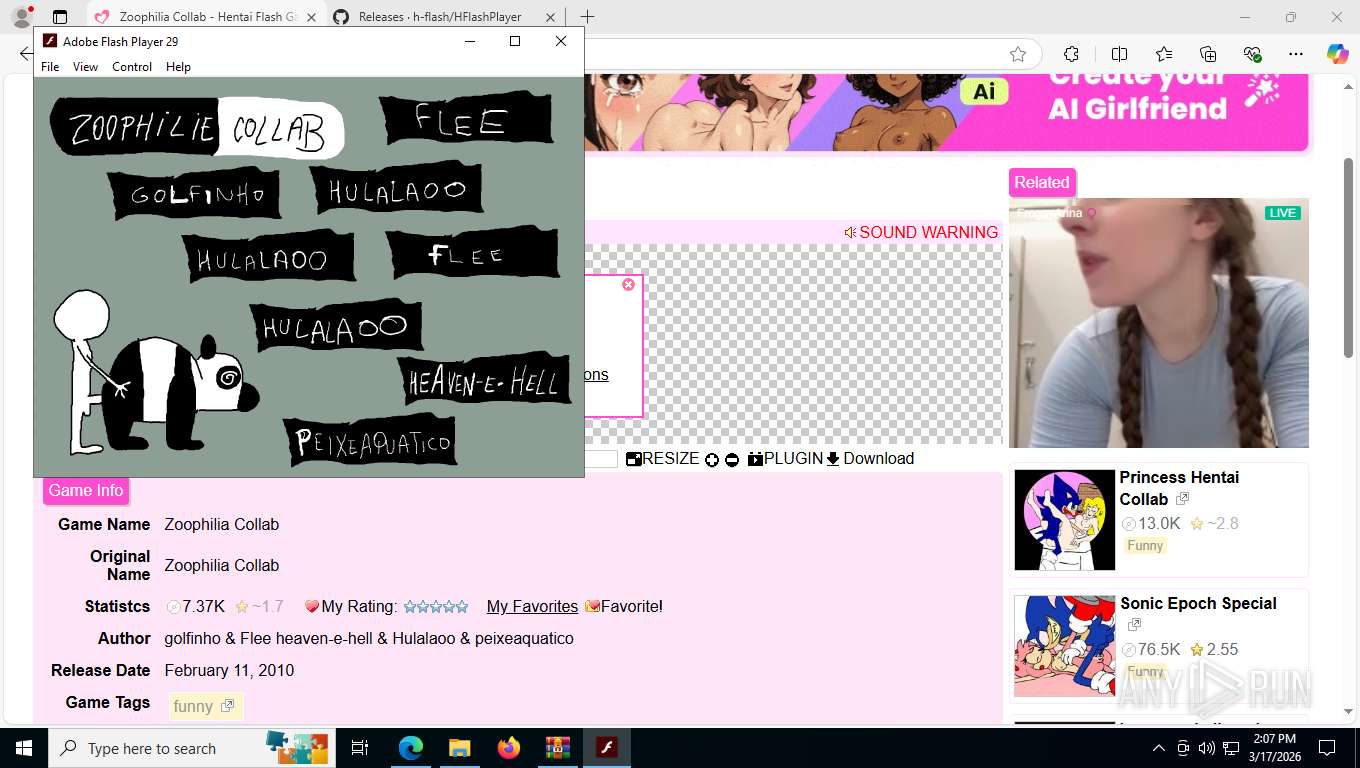Open the Extensions puzzle icon

coord(1071,54)
